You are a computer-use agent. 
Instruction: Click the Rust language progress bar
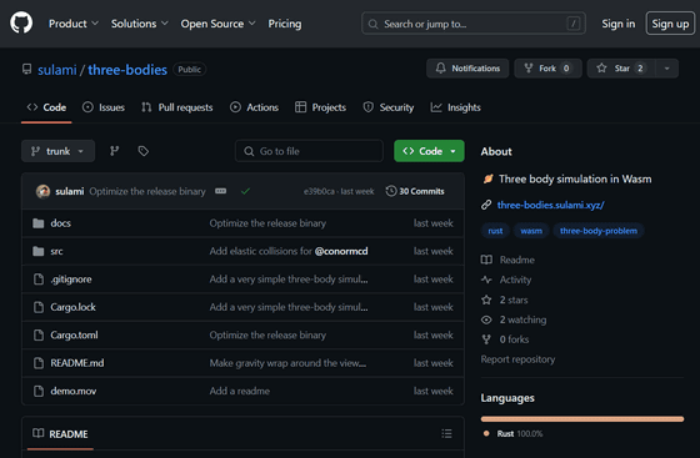click(x=582, y=419)
